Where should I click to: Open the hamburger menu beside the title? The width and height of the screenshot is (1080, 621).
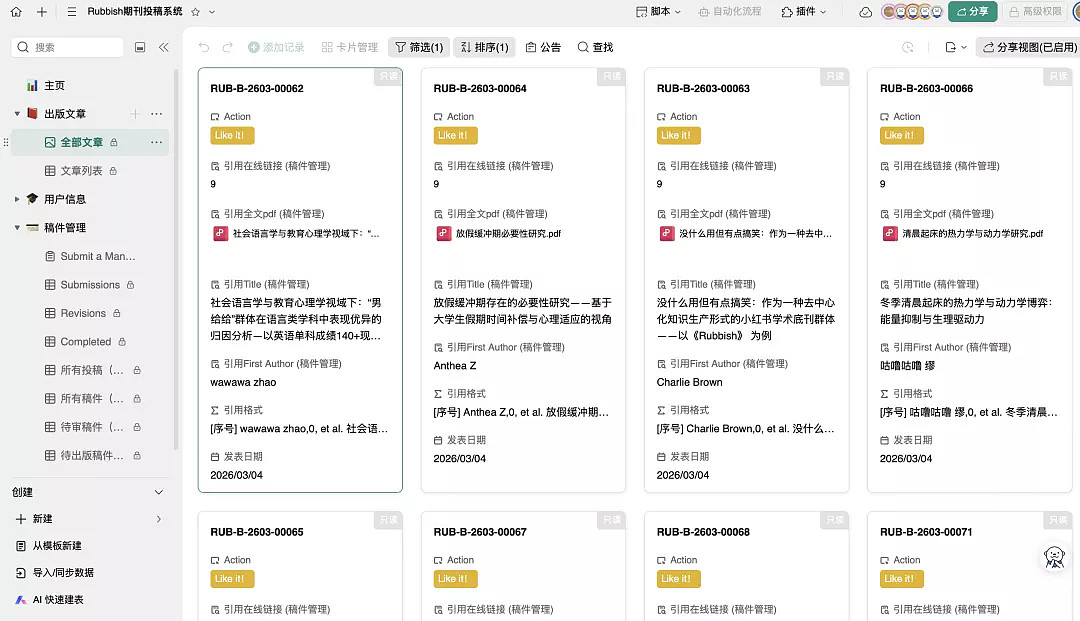point(72,12)
